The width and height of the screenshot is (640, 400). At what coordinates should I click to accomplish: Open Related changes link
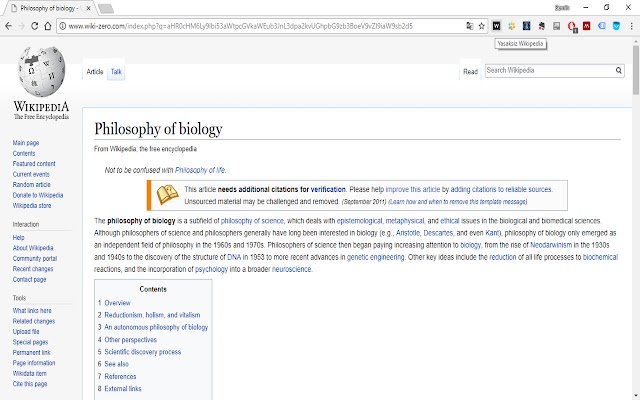point(33,321)
